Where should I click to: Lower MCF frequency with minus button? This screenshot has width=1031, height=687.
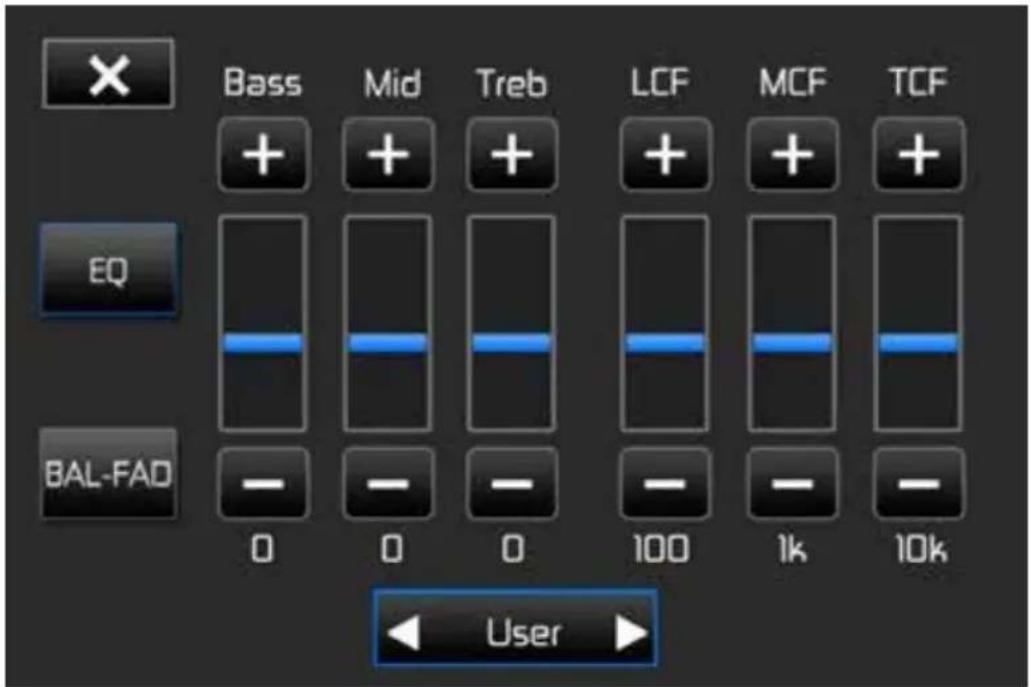coord(792,484)
